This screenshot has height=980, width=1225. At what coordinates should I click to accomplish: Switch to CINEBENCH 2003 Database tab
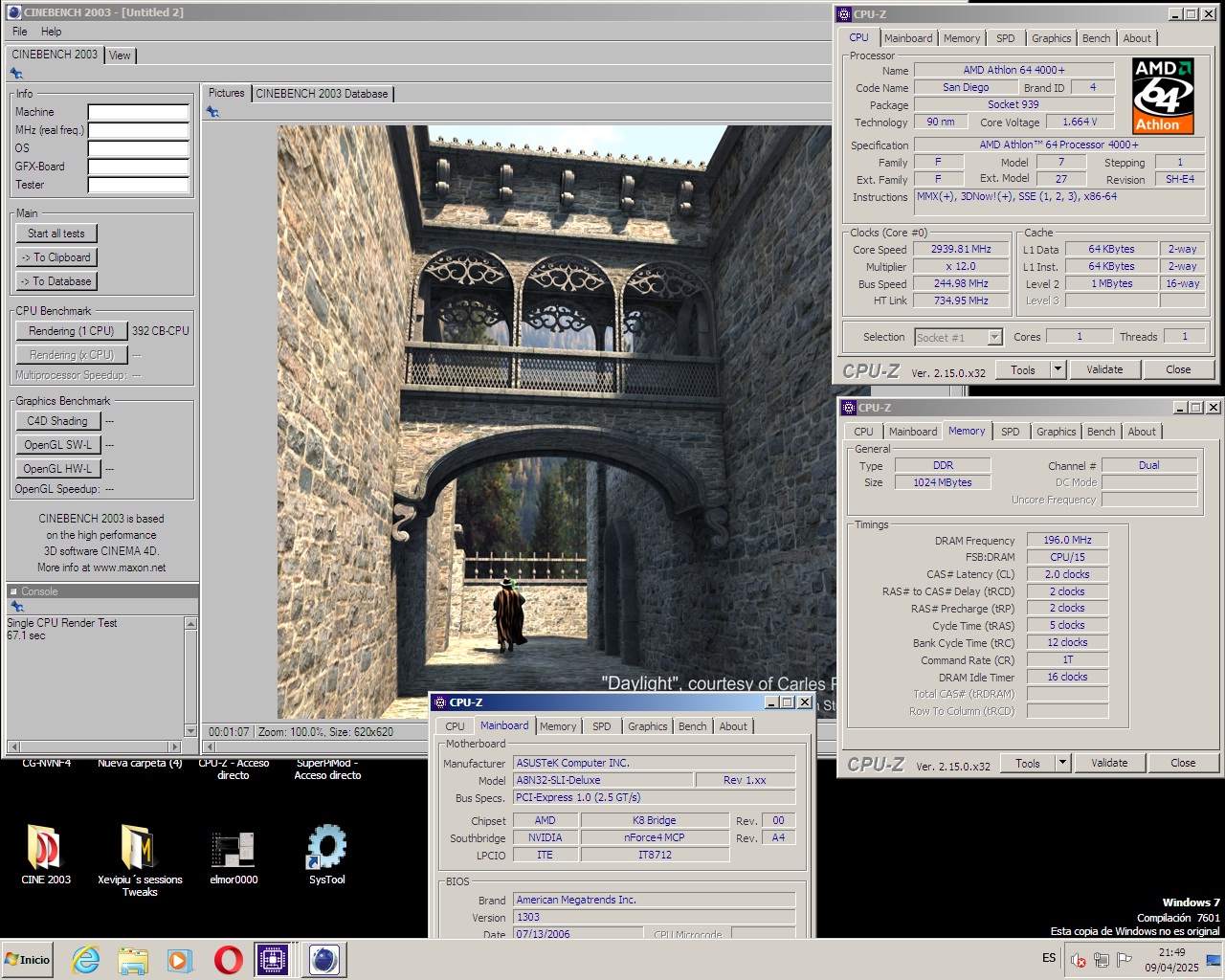click(322, 94)
